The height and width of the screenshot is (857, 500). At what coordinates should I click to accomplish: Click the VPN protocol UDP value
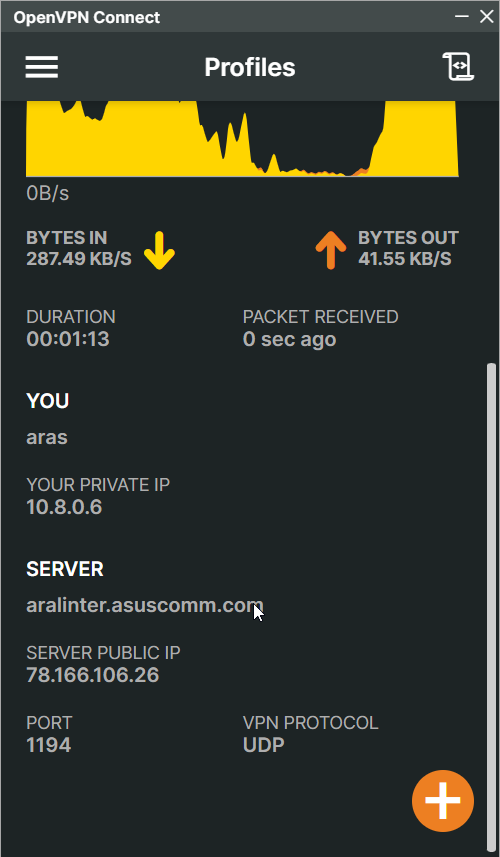(263, 745)
